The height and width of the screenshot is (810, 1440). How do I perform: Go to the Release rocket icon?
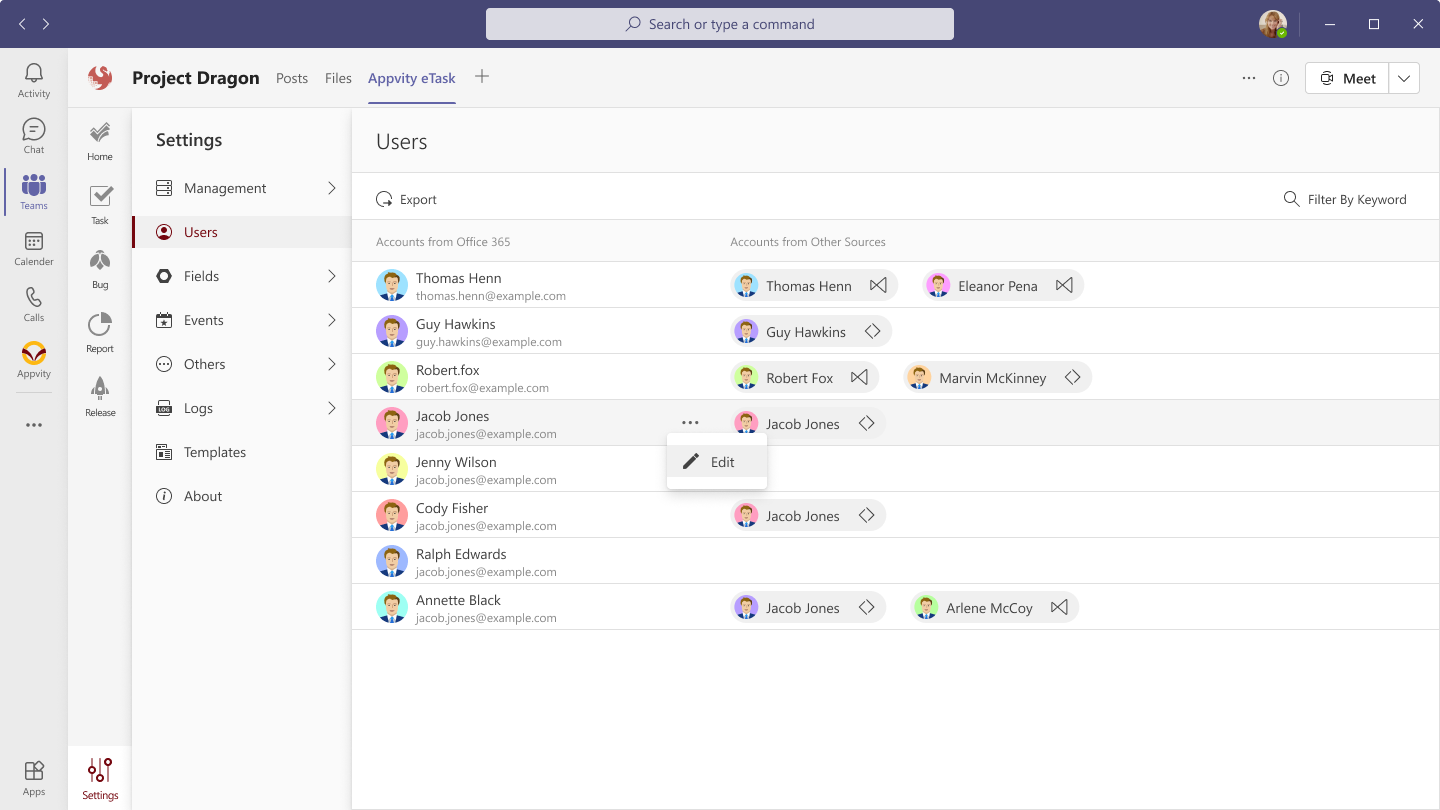coord(100,396)
